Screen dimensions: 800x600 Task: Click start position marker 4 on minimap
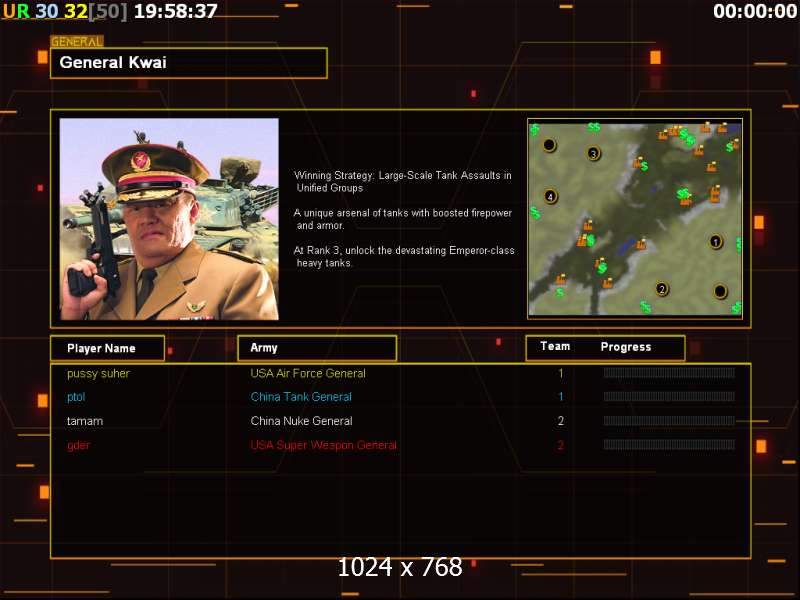pos(550,196)
